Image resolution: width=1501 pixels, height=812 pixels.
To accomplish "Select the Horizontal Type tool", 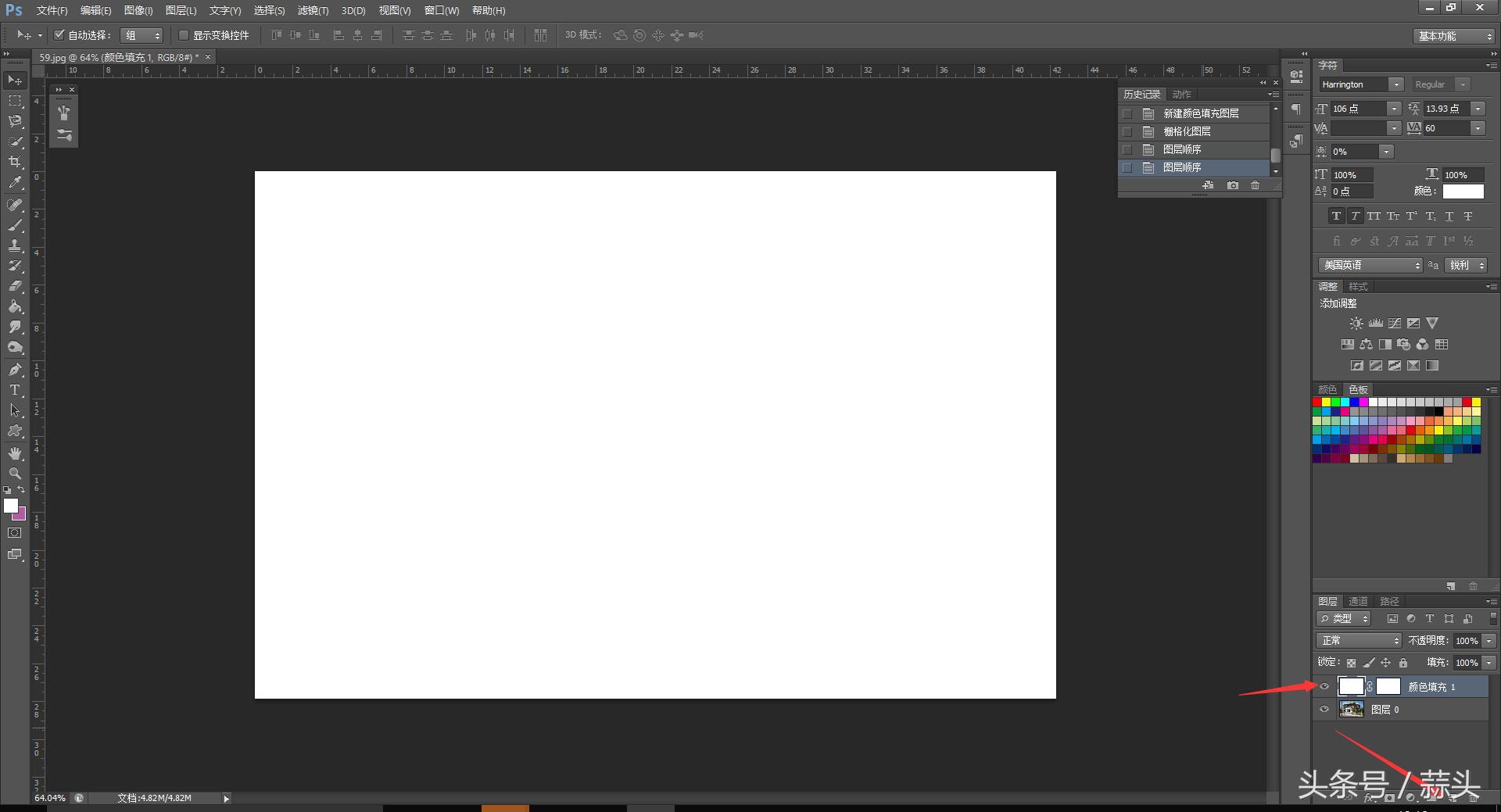I will click(x=15, y=390).
